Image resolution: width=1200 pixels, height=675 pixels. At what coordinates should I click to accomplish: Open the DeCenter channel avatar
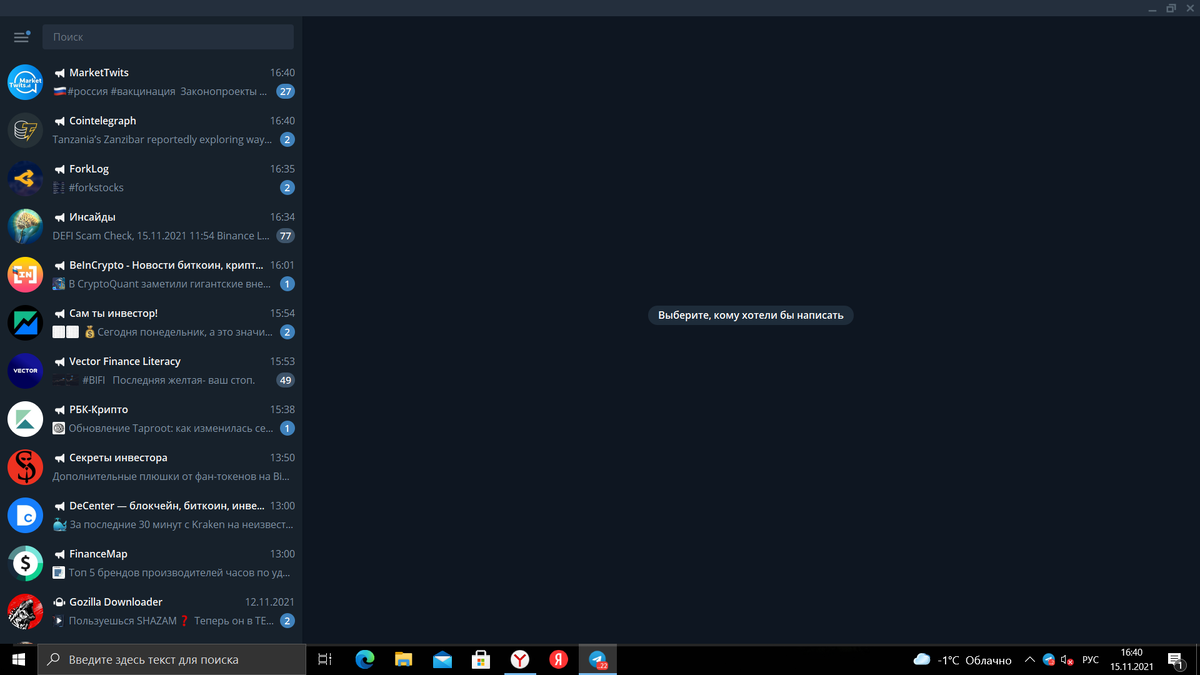pyautogui.click(x=26, y=514)
